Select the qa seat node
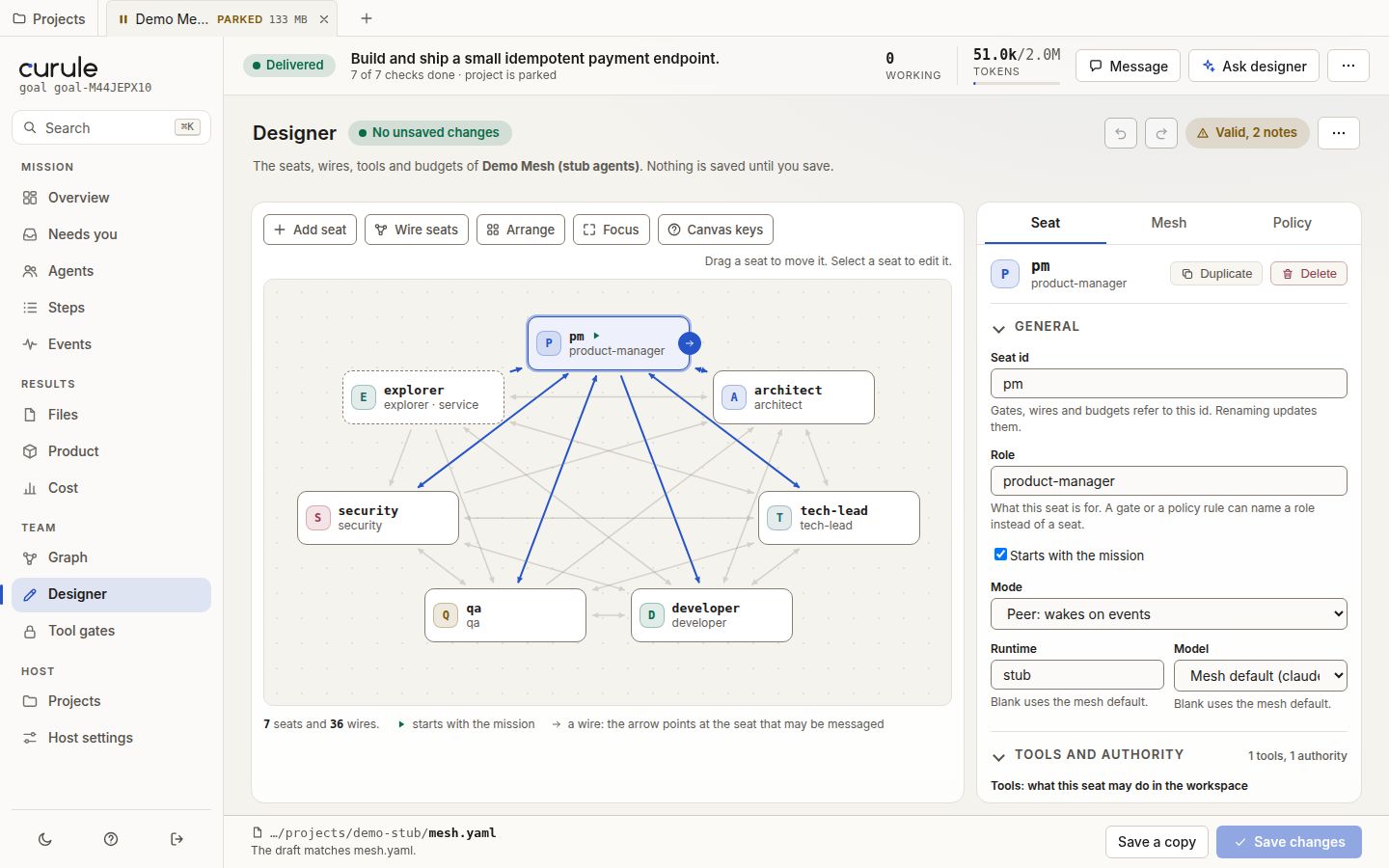1389x868 pixels. coord(505,615)
